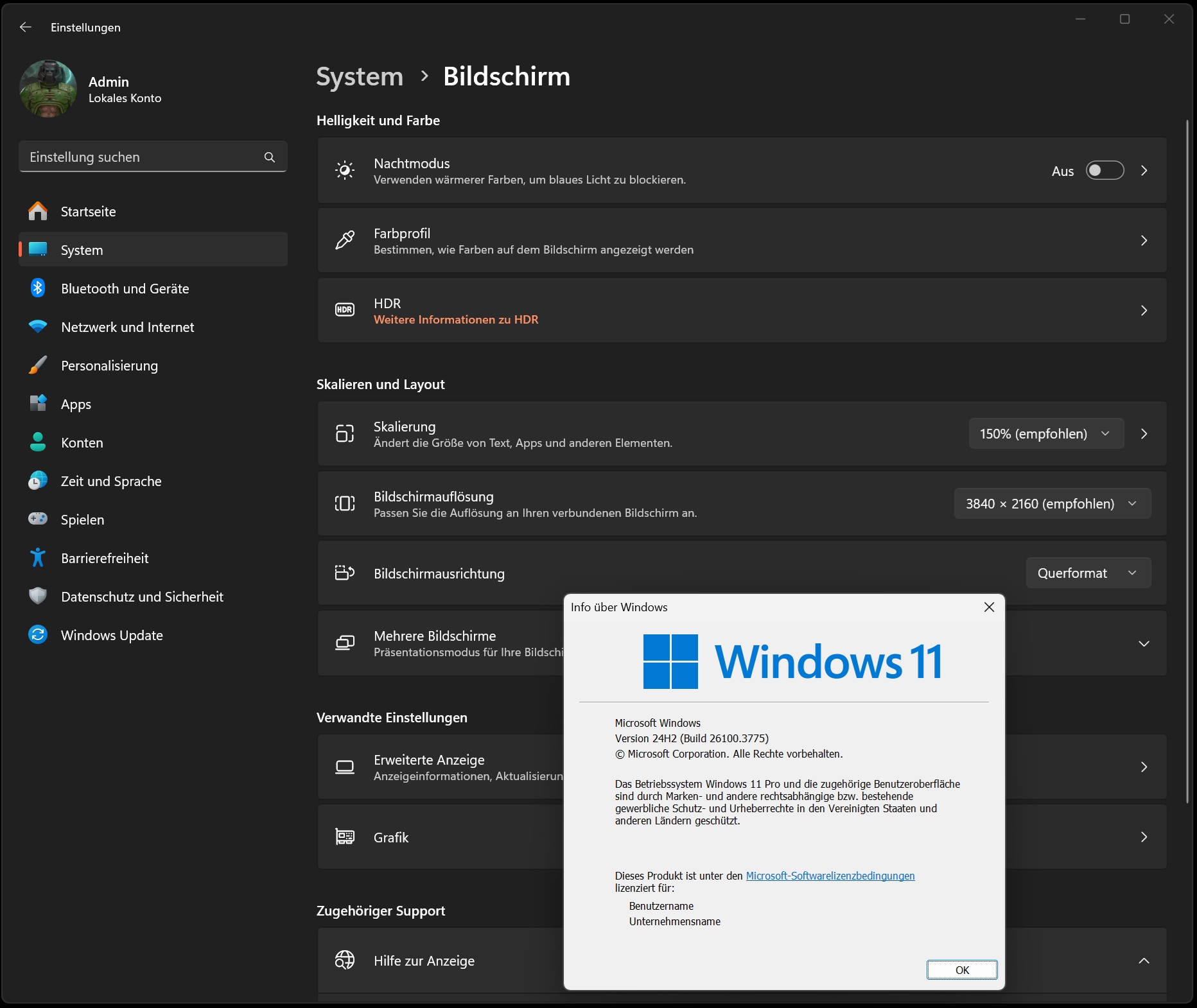The height and width of the screenshot is (1008, 1197).
Task: Open Skalierung advanced options chevron
Action: (1144, 434)
